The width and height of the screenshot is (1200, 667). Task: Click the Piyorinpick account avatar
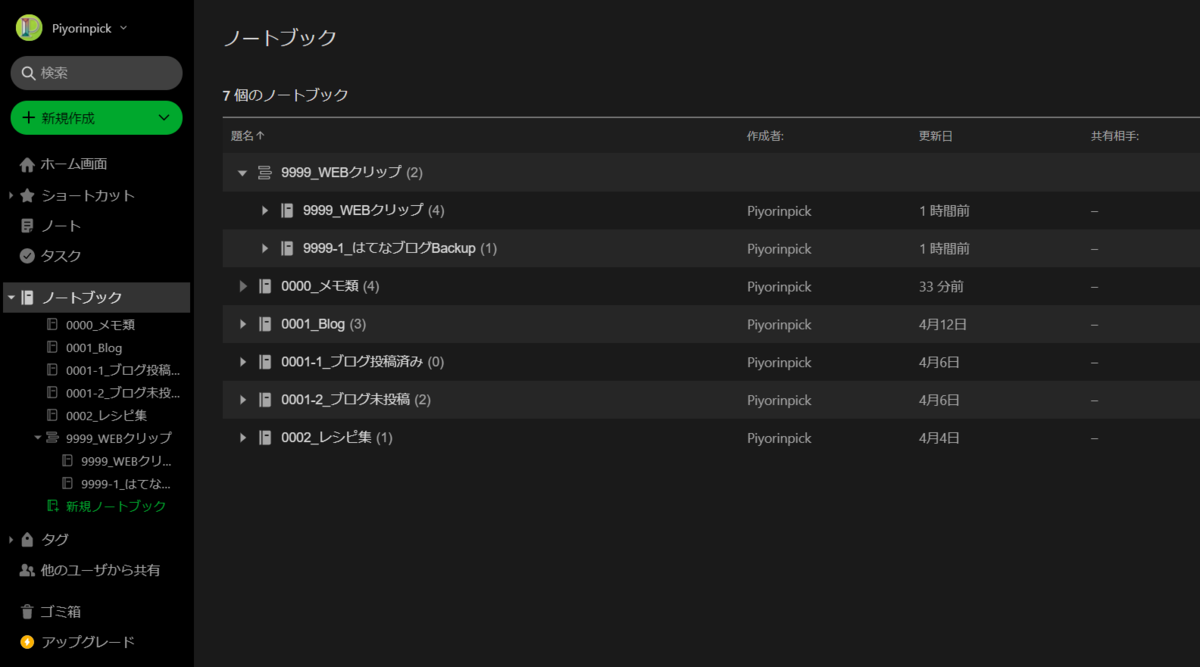[29, 28]
